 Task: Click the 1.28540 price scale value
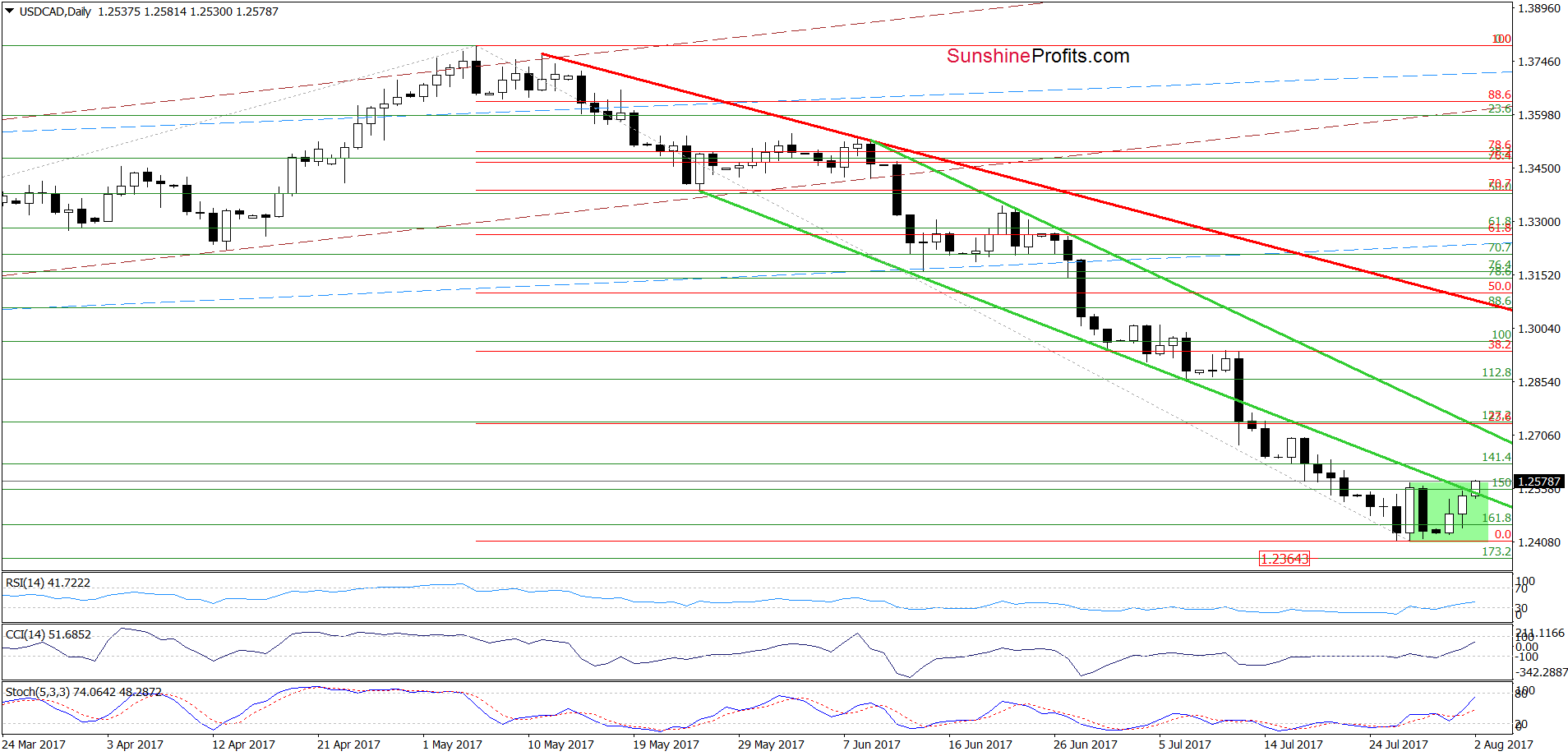(x=1539, y=382)
